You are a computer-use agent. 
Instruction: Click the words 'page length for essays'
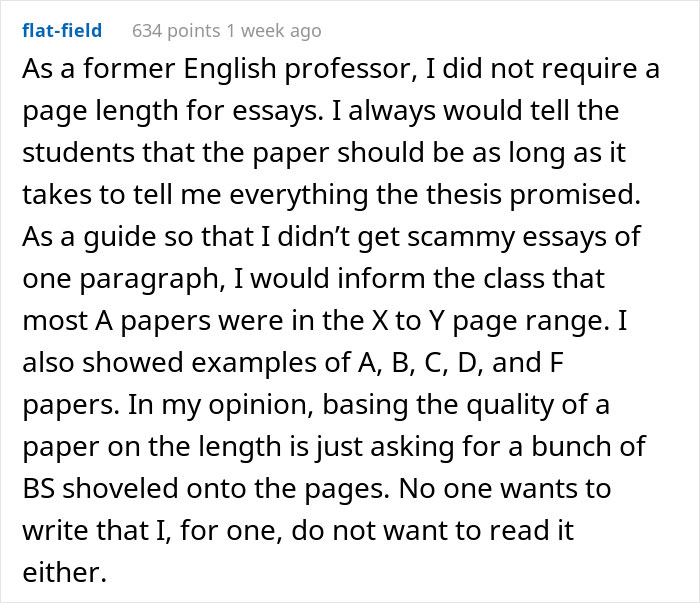(172, 111)
